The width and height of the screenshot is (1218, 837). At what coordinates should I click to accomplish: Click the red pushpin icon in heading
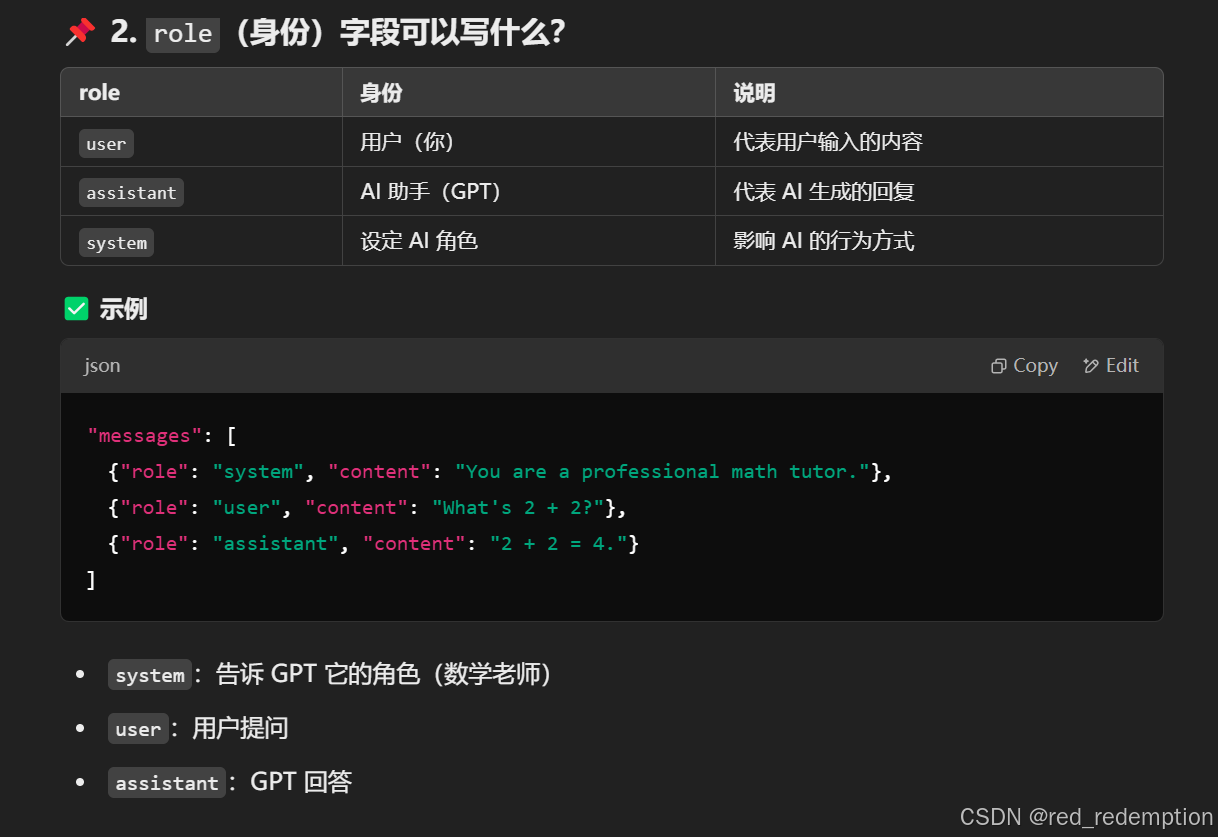[x=80, y=33]
